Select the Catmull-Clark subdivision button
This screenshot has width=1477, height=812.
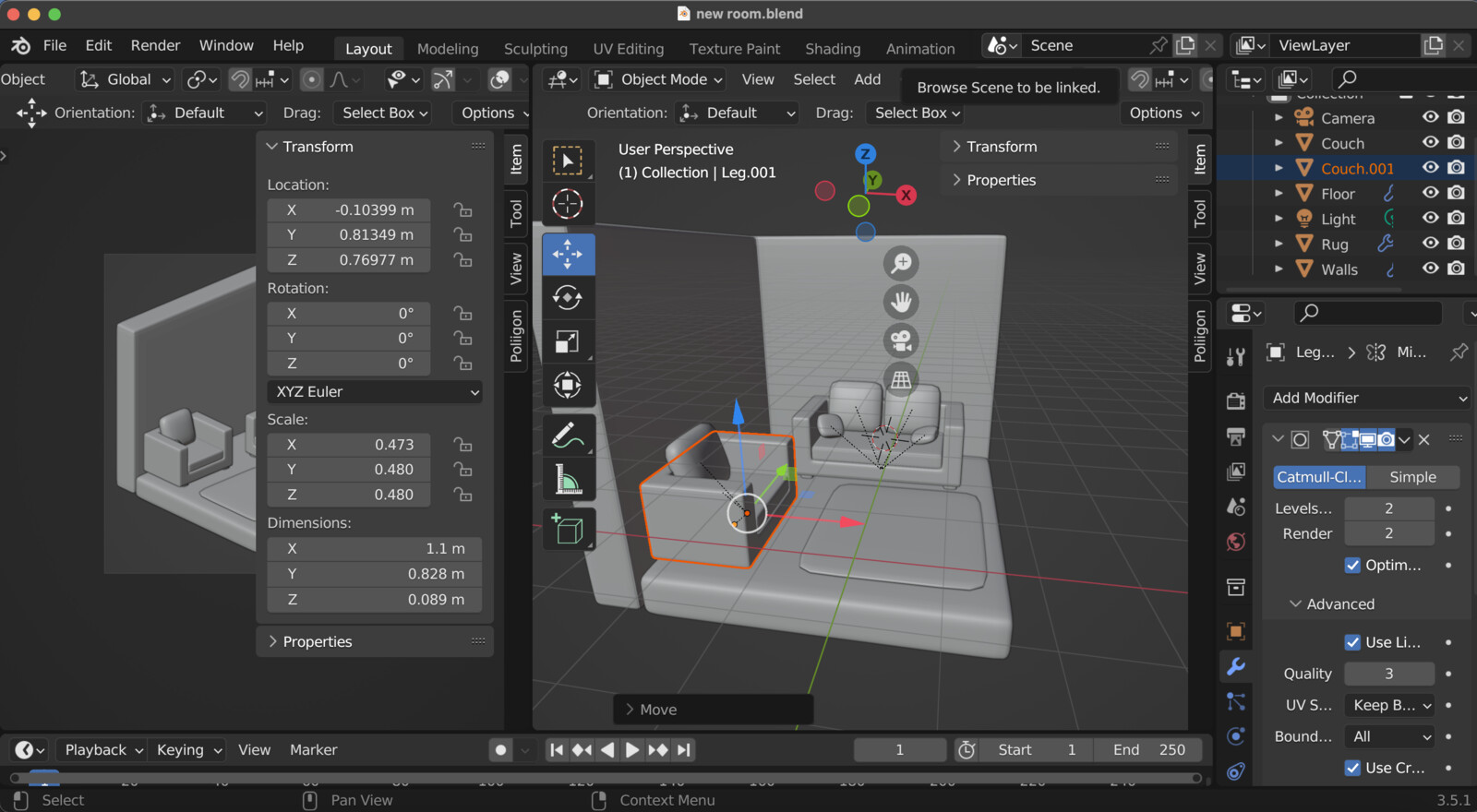click(1319, 477)
